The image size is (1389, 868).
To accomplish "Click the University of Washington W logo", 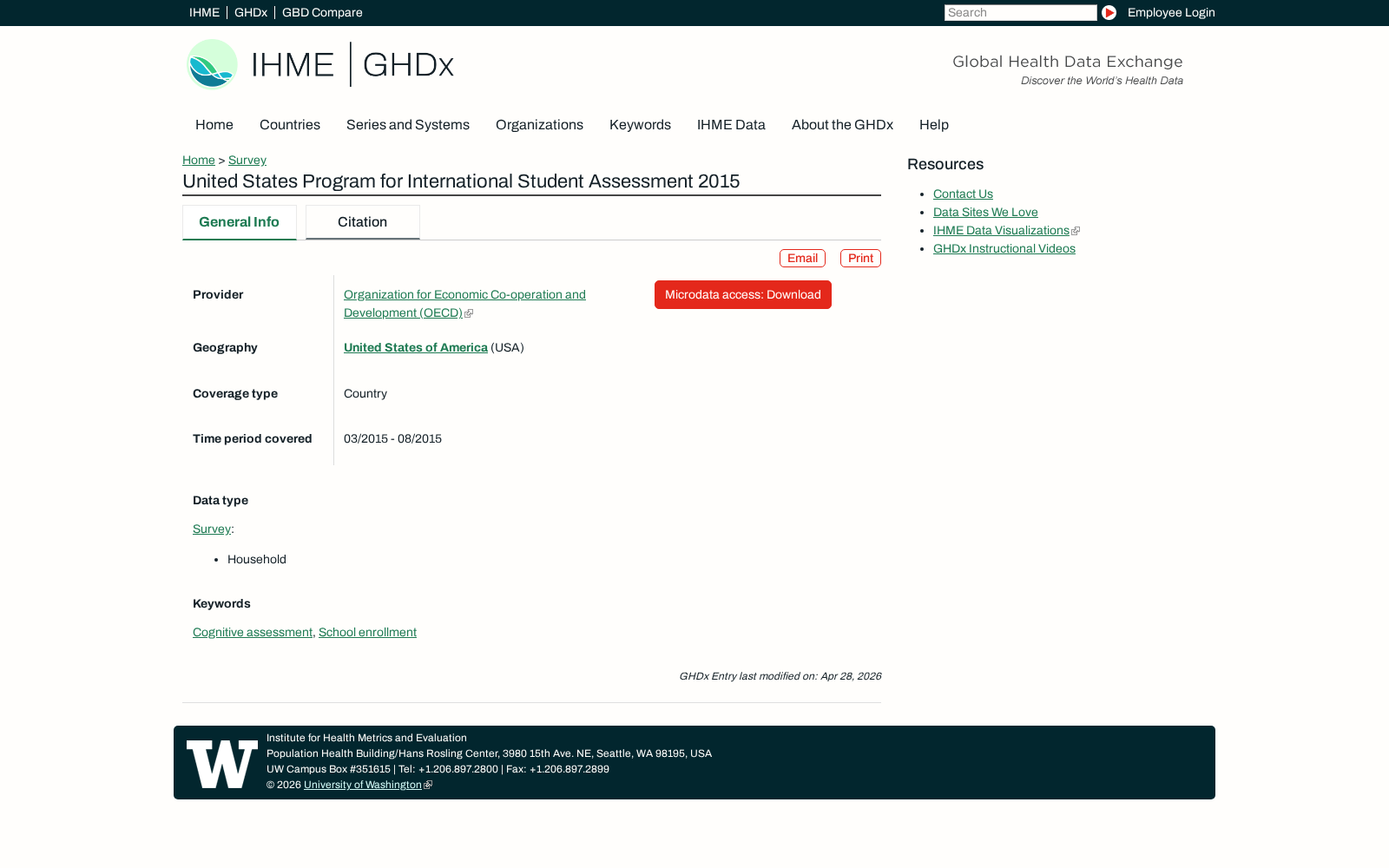I will coord(222,764).
